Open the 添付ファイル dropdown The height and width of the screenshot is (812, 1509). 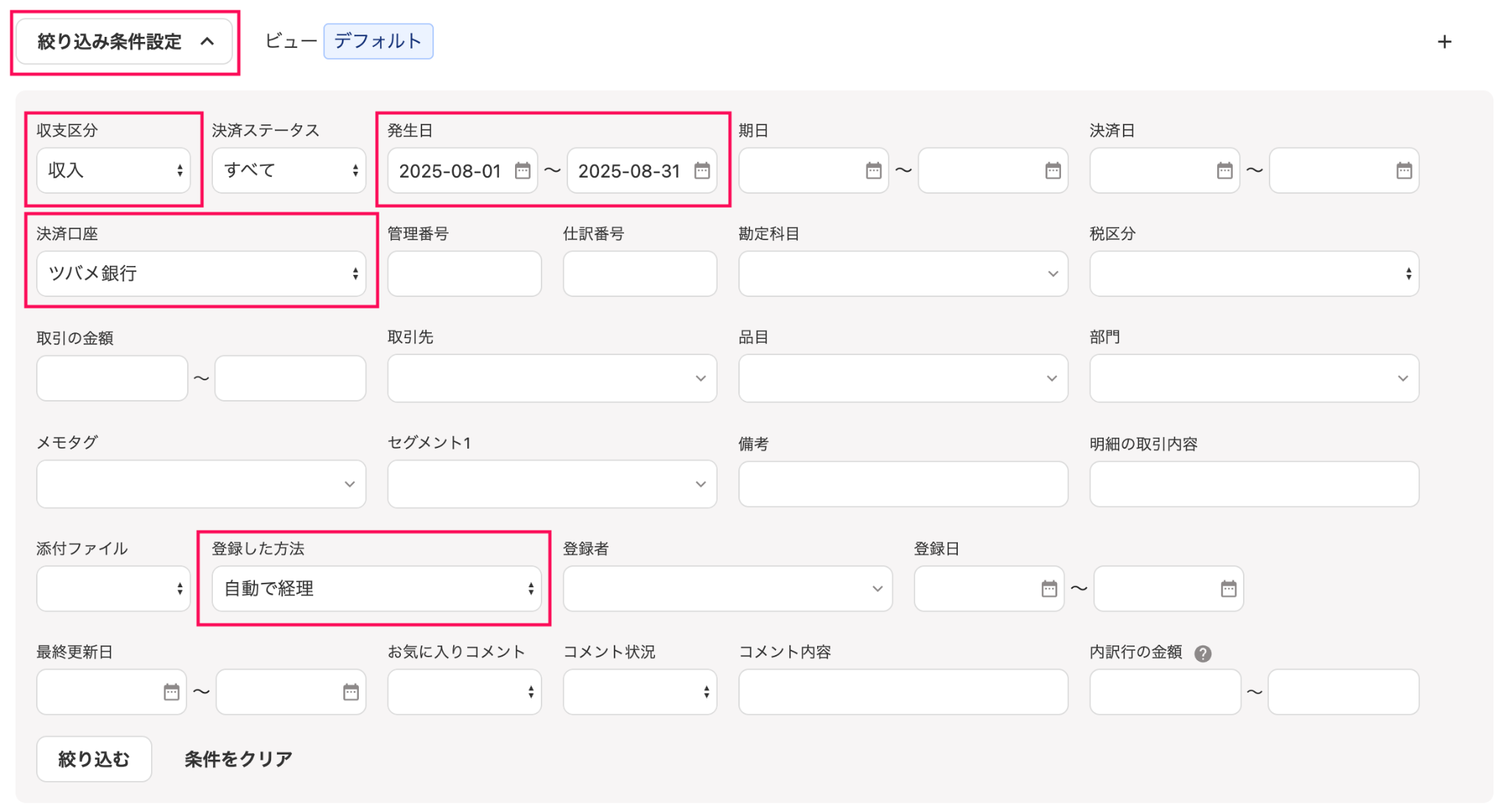pyautogui.click(x=113, y=589)
